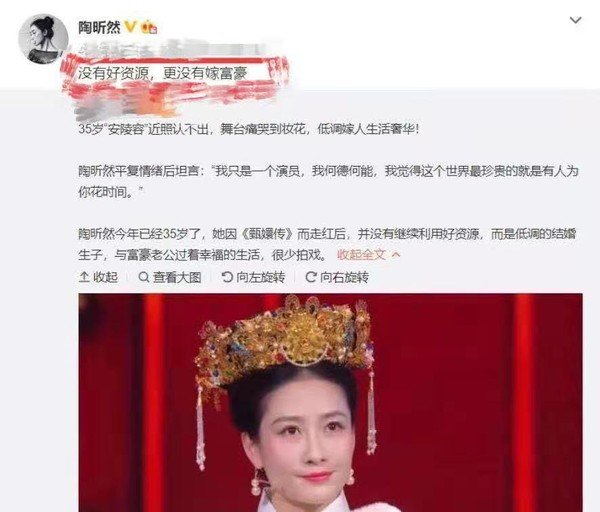The image size is (600, 512).
Task: Click the up-caret next to 收起全文
Action: click(396, 254)
